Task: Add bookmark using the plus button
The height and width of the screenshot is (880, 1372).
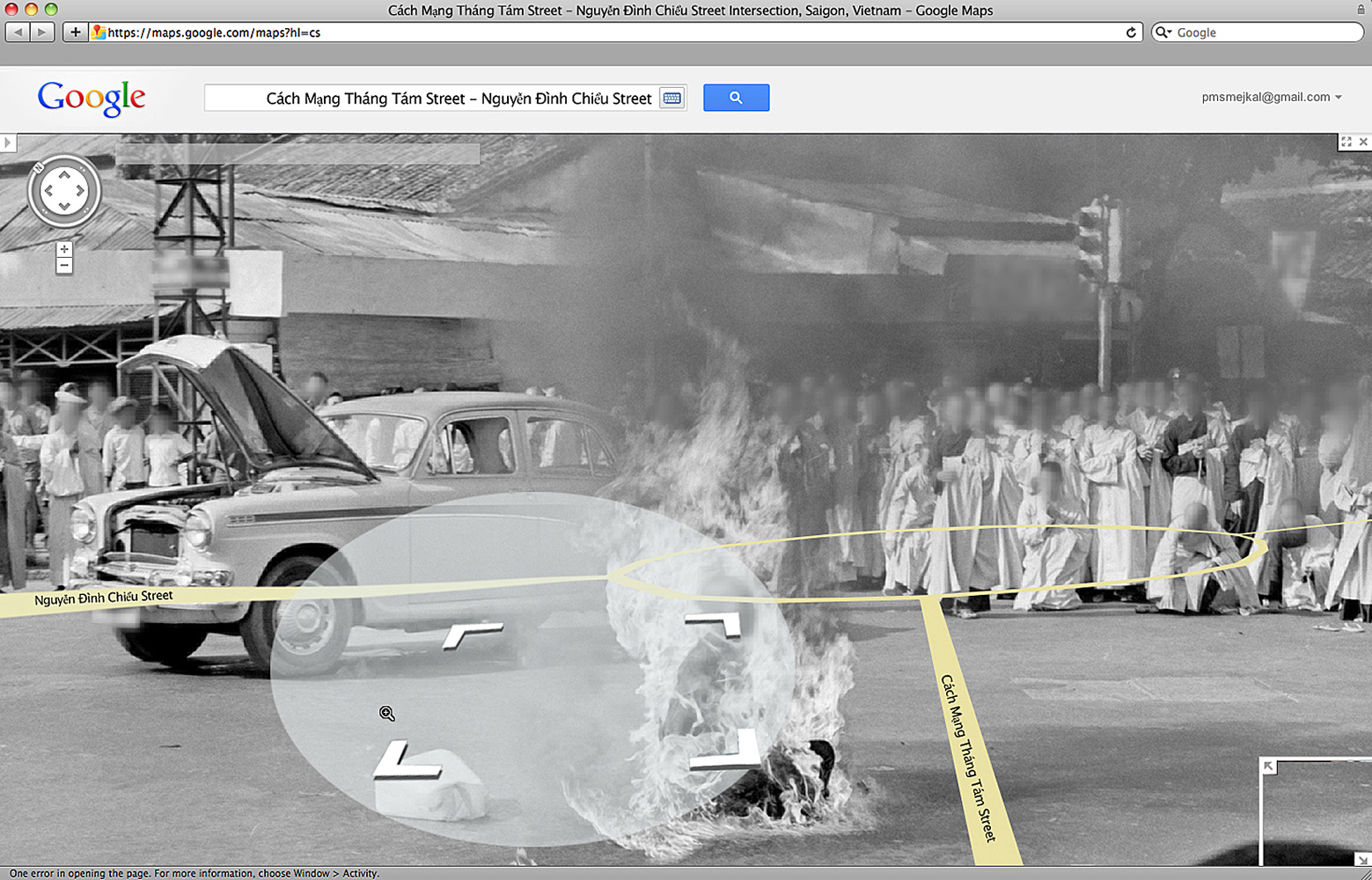Action: point(75,33)
